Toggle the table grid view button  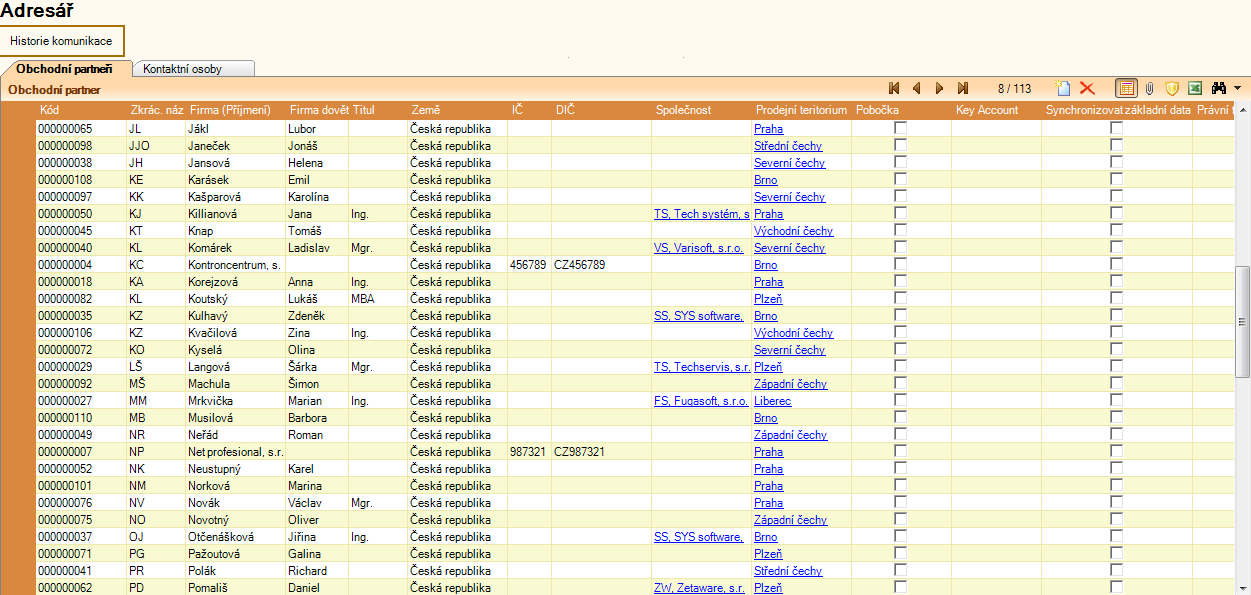[1126, 88]
